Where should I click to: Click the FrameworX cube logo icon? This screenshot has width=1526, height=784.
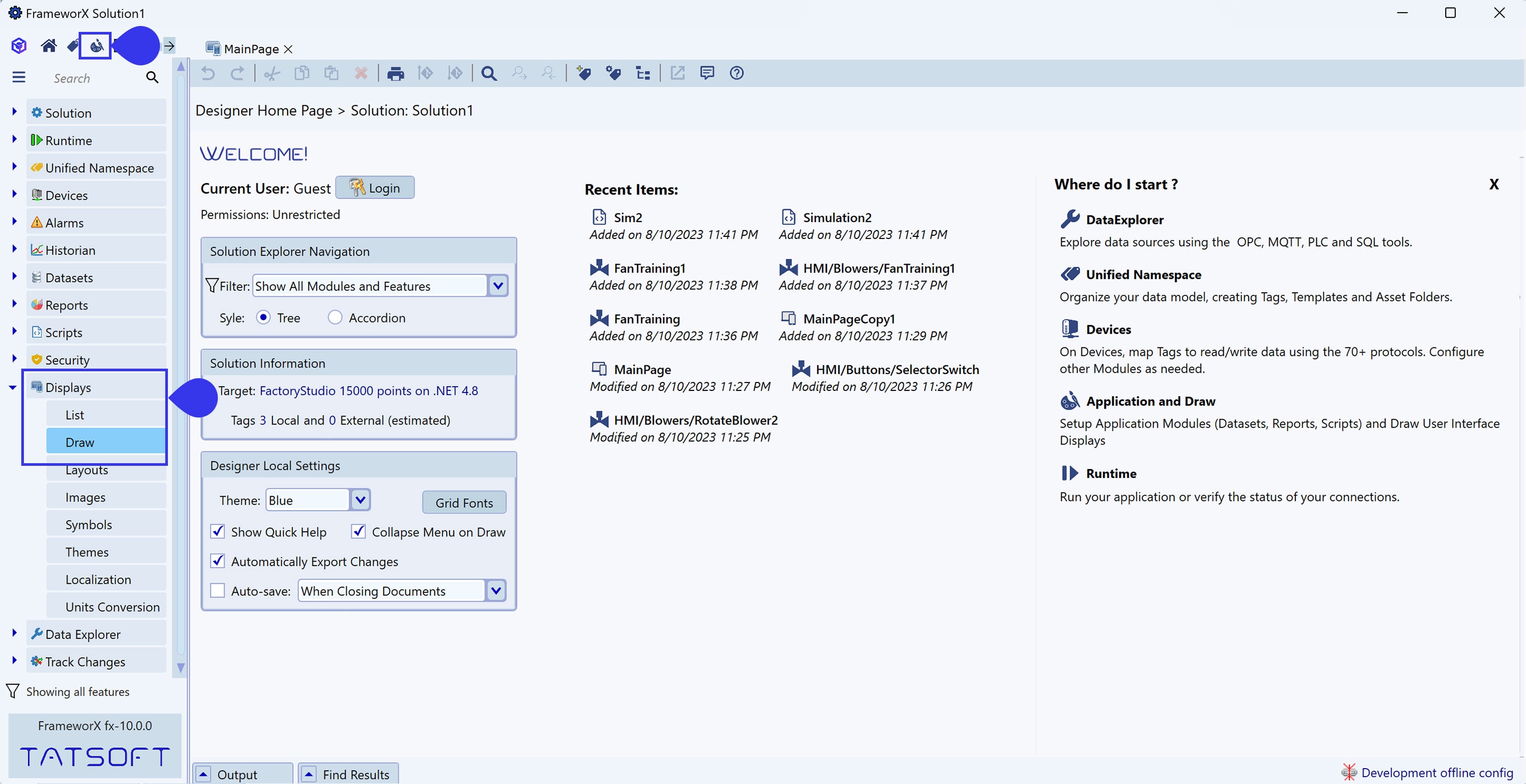(19, 46)
